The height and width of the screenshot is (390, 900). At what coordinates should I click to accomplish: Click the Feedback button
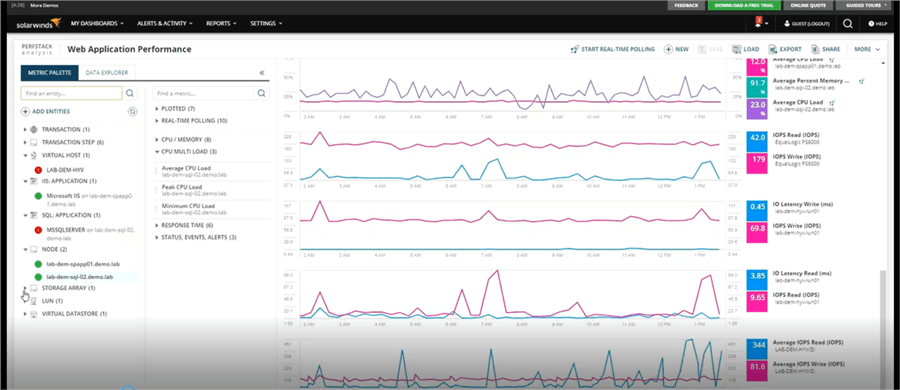[686, 5]
